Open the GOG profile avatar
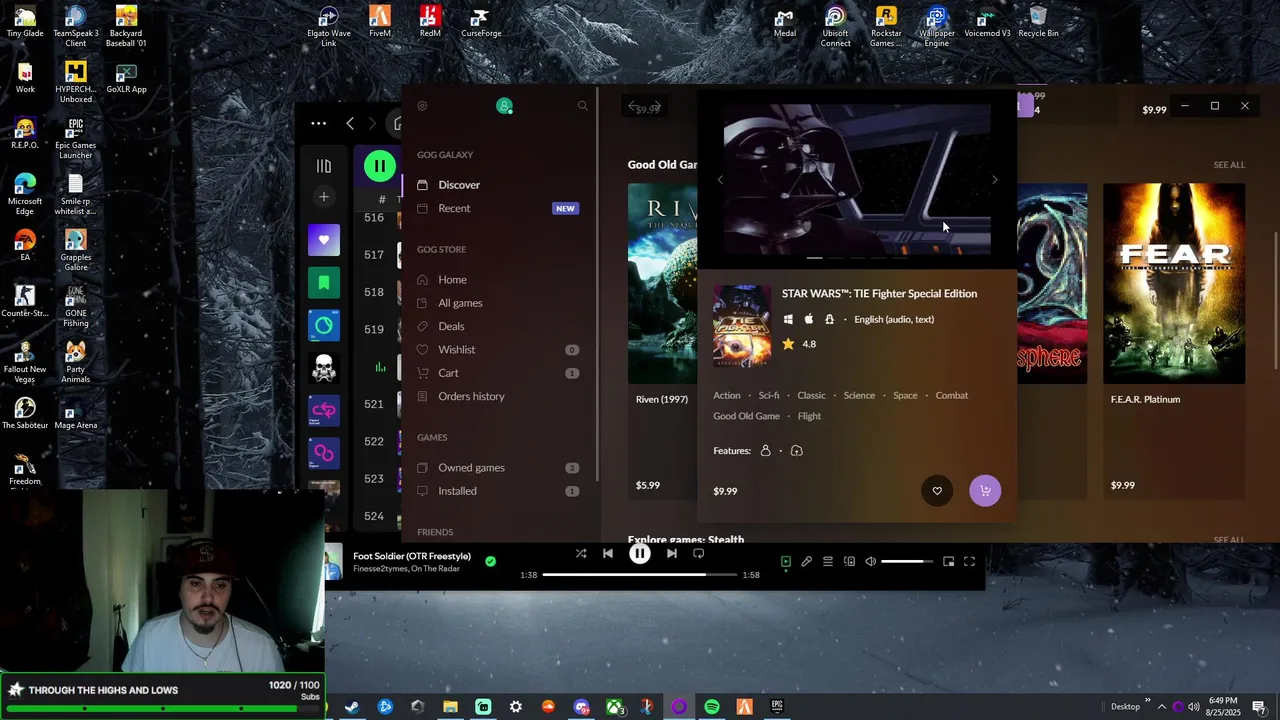 (x=504, y=106)
